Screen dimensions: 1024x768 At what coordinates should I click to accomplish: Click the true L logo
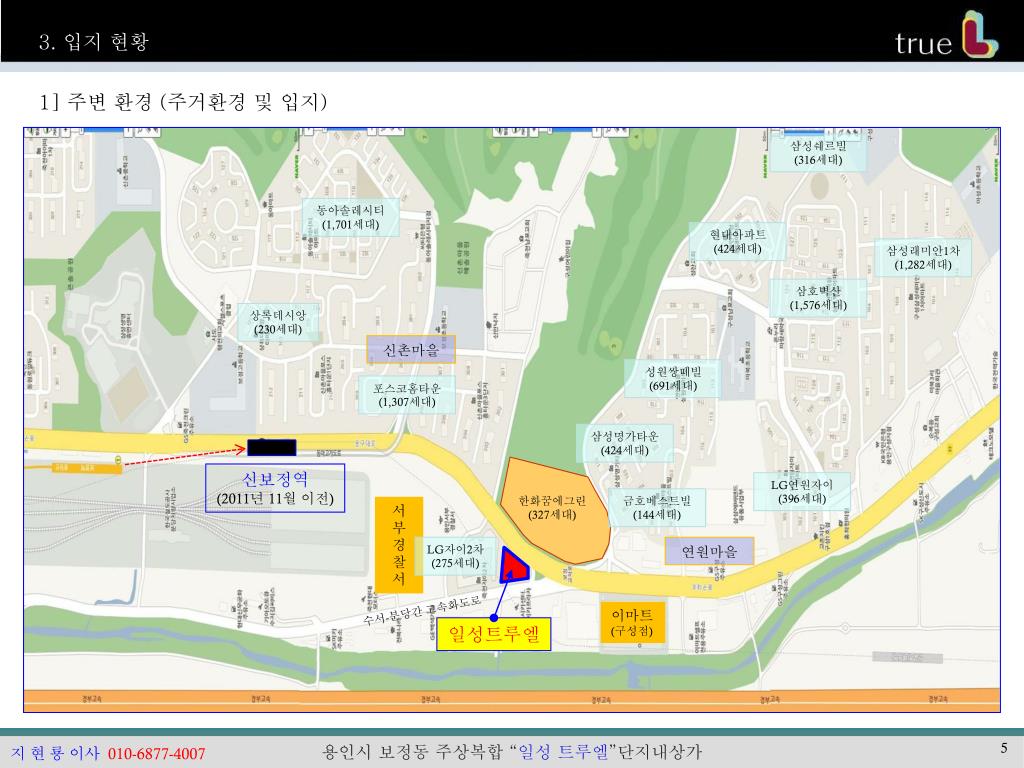[946, 35]
